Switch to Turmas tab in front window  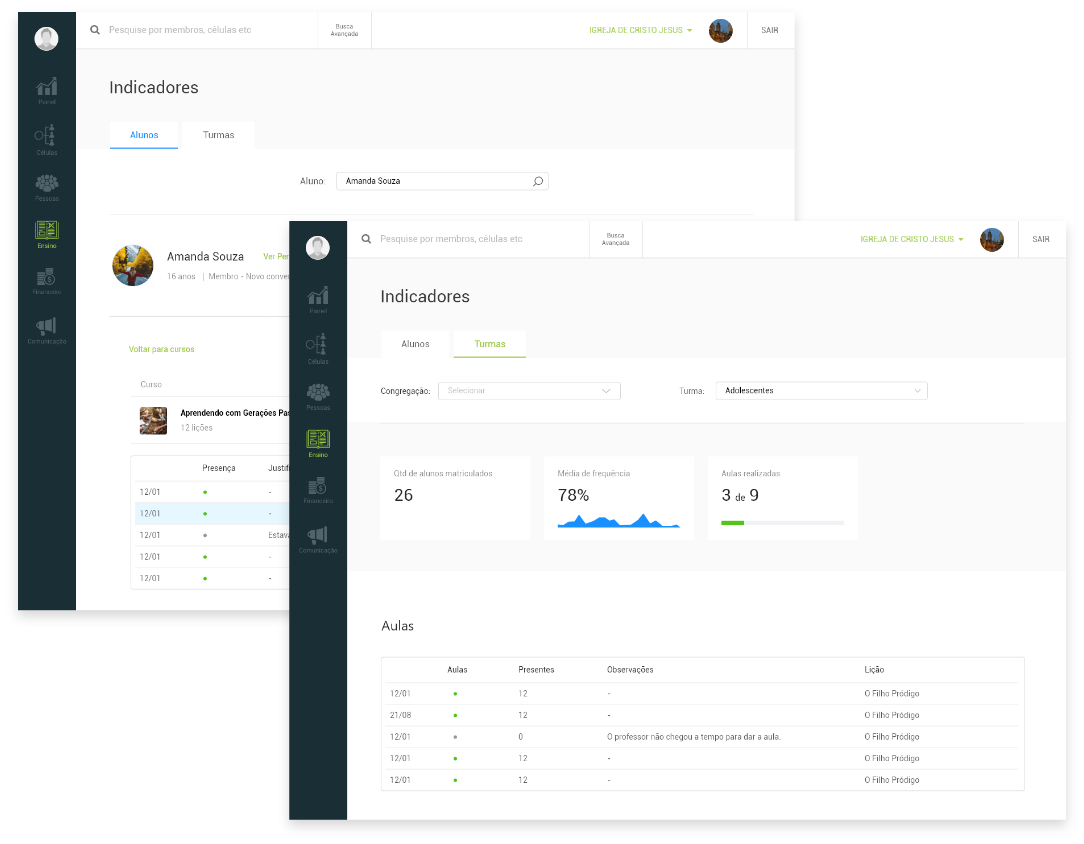tap(489, 344)
